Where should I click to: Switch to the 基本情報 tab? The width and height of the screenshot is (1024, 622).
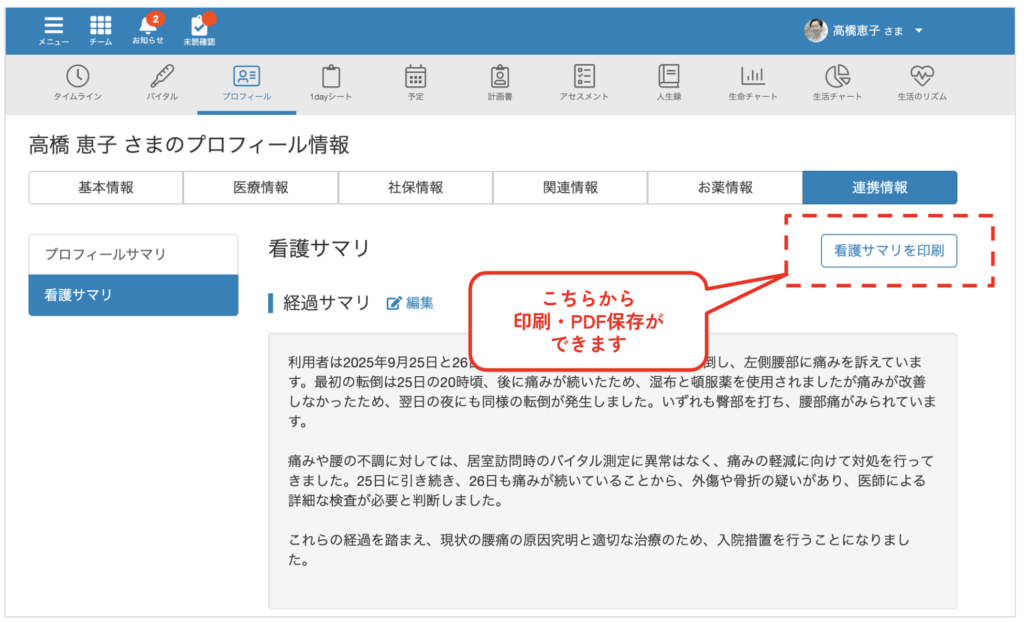pyautogui.click(x=106, y=187)
